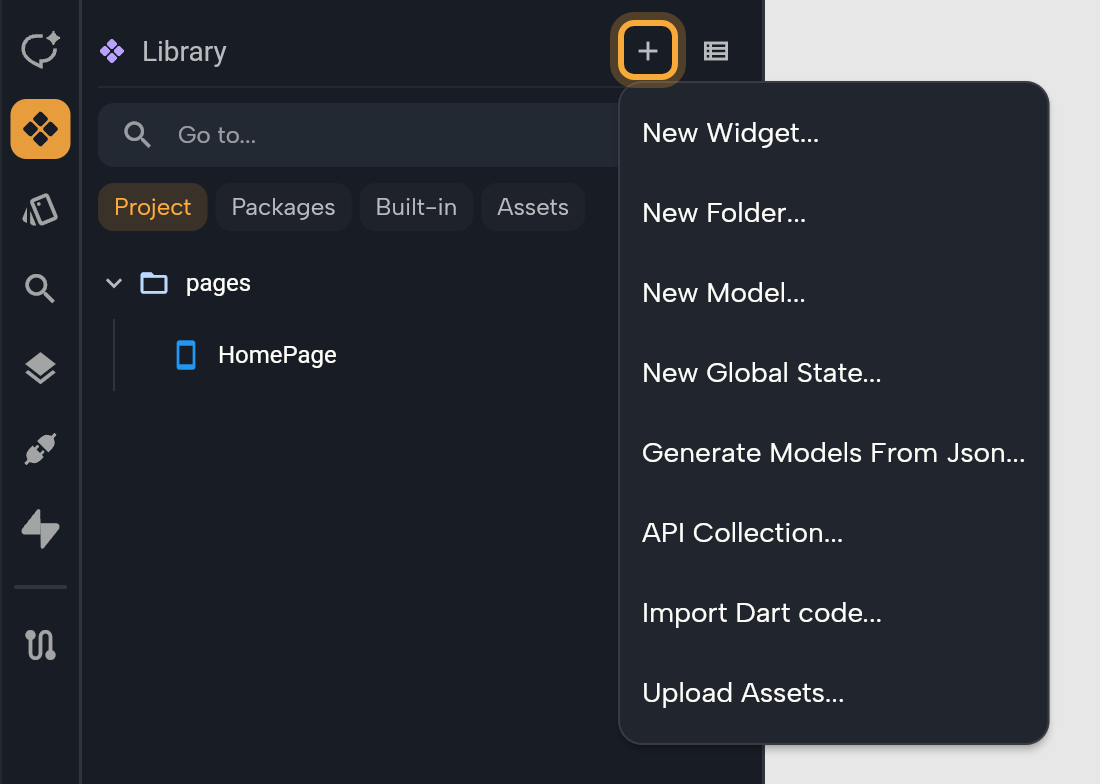Viewport: 1100px width, 784px height.
Task: Select New Global State... menu entry
Action: pyautogui.click(x=833, y=372)
